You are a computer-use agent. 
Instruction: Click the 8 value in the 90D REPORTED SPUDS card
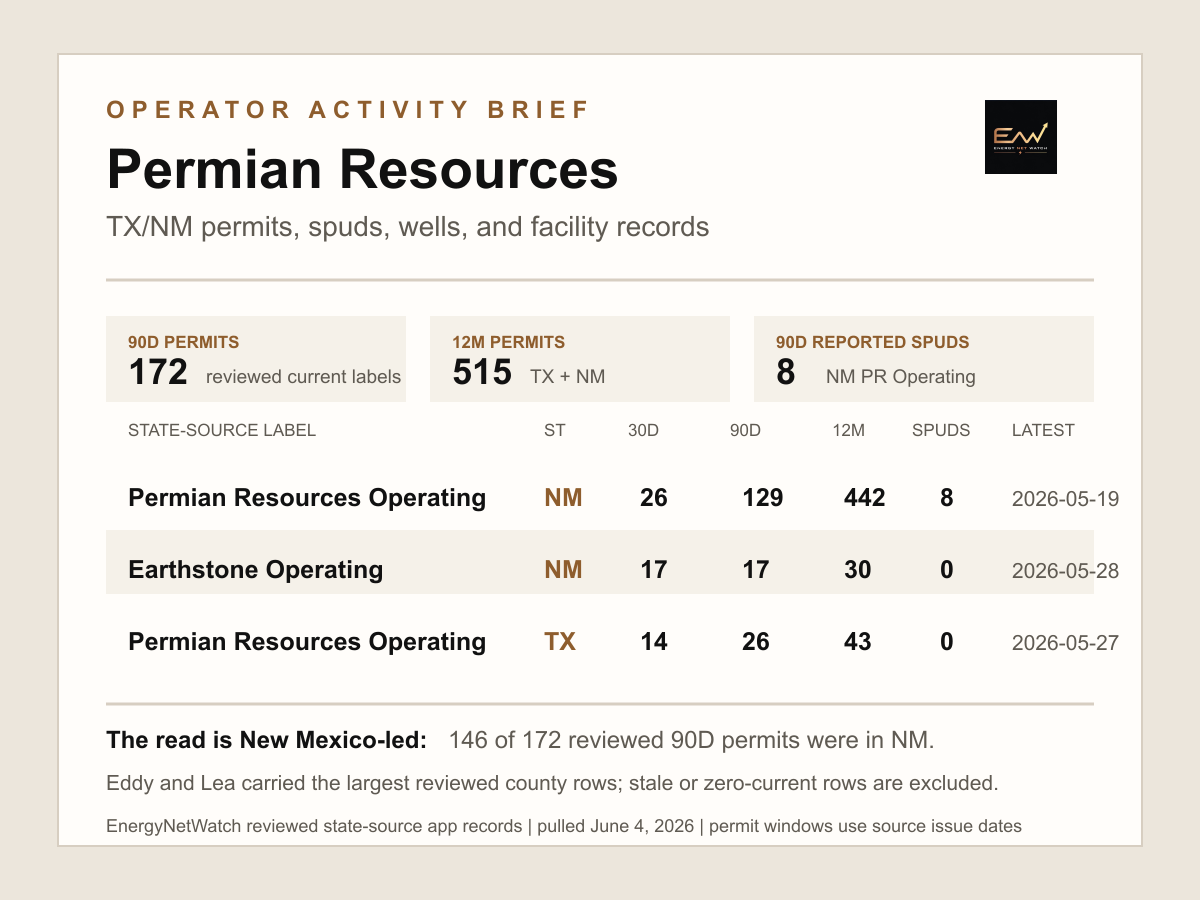coord(786,373)
